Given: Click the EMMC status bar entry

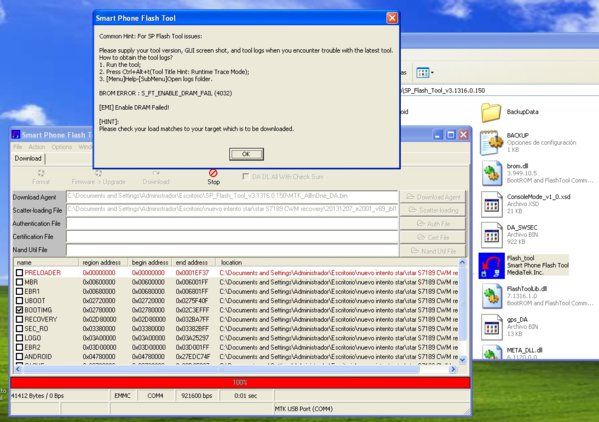Looking at the screenshot, I should 123,396.
